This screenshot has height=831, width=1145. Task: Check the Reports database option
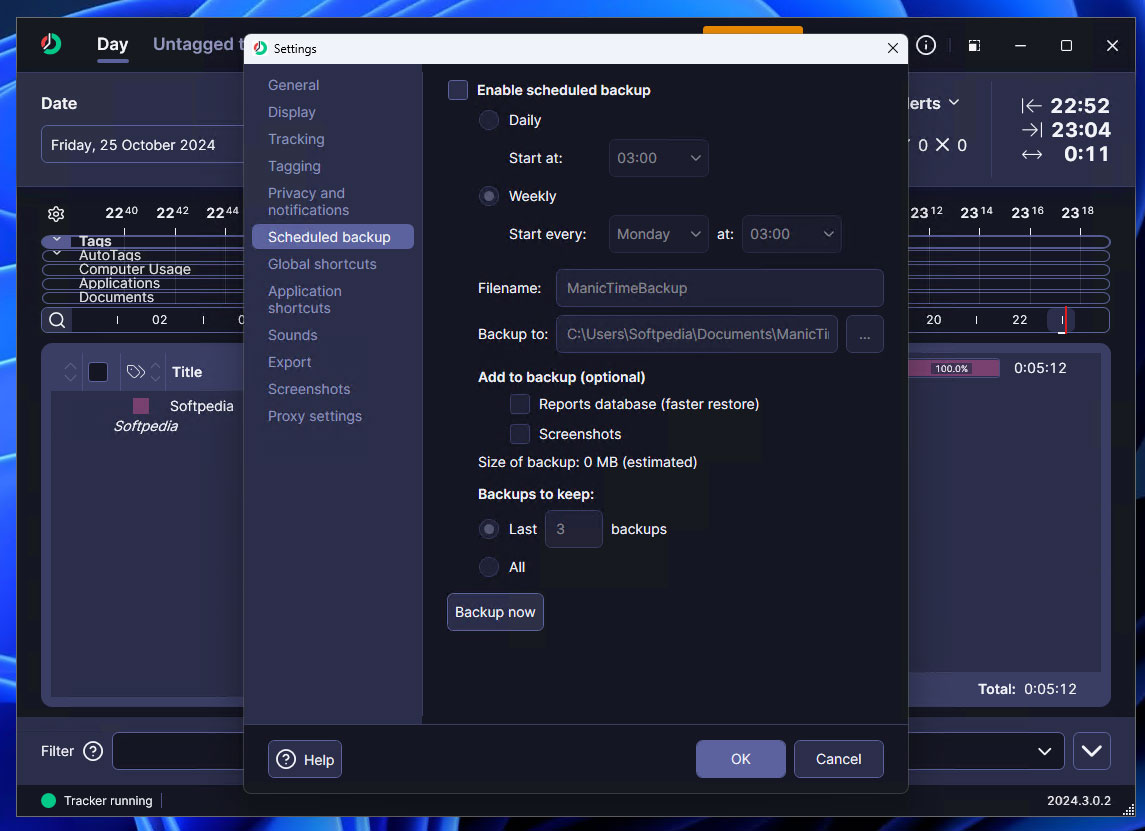click(x=520, y=404)
